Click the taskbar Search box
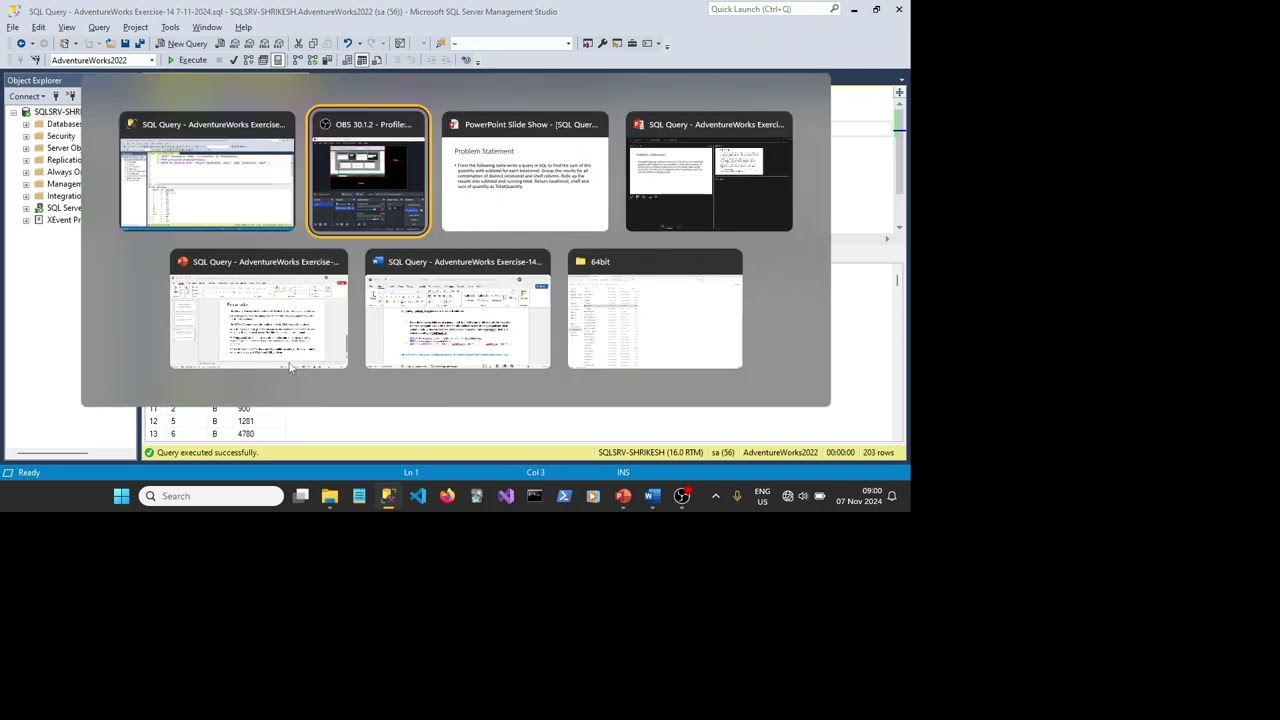Image resolution: width=1280 pixels, height=720 pixels. [211, 496]
